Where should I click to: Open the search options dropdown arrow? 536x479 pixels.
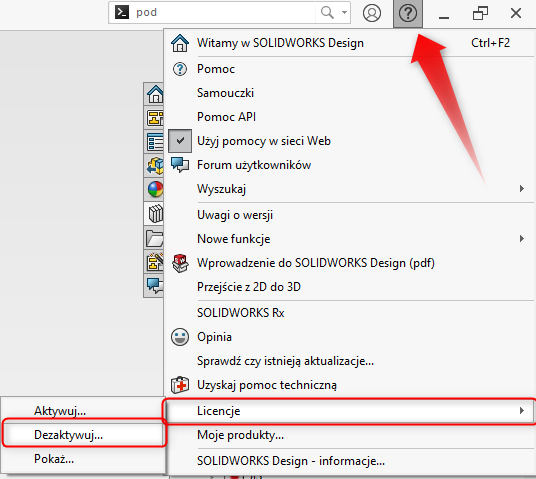coord(344,13)
